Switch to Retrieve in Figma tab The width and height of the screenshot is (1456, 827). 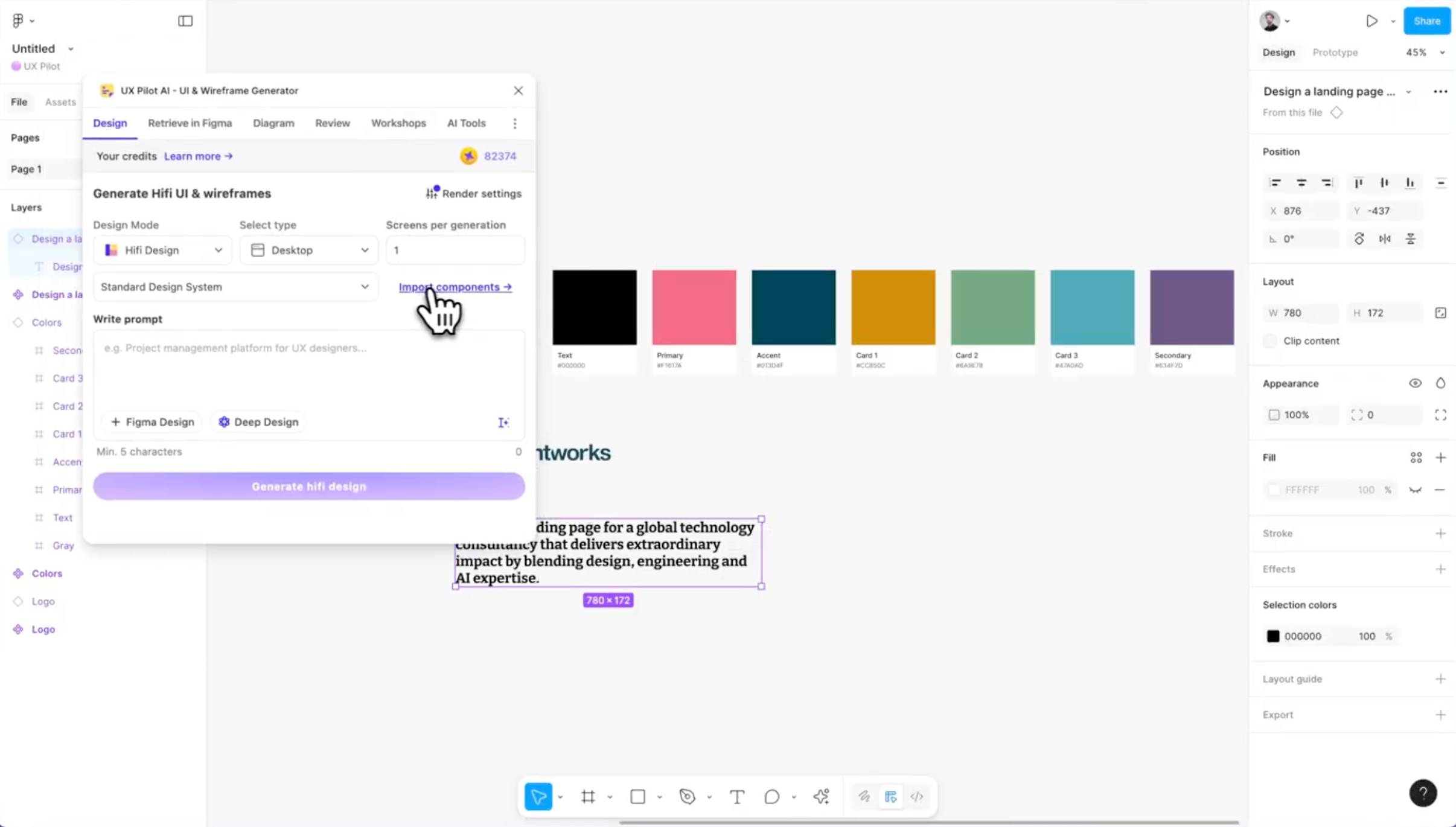pyautogui.click(x=190, y=123)
